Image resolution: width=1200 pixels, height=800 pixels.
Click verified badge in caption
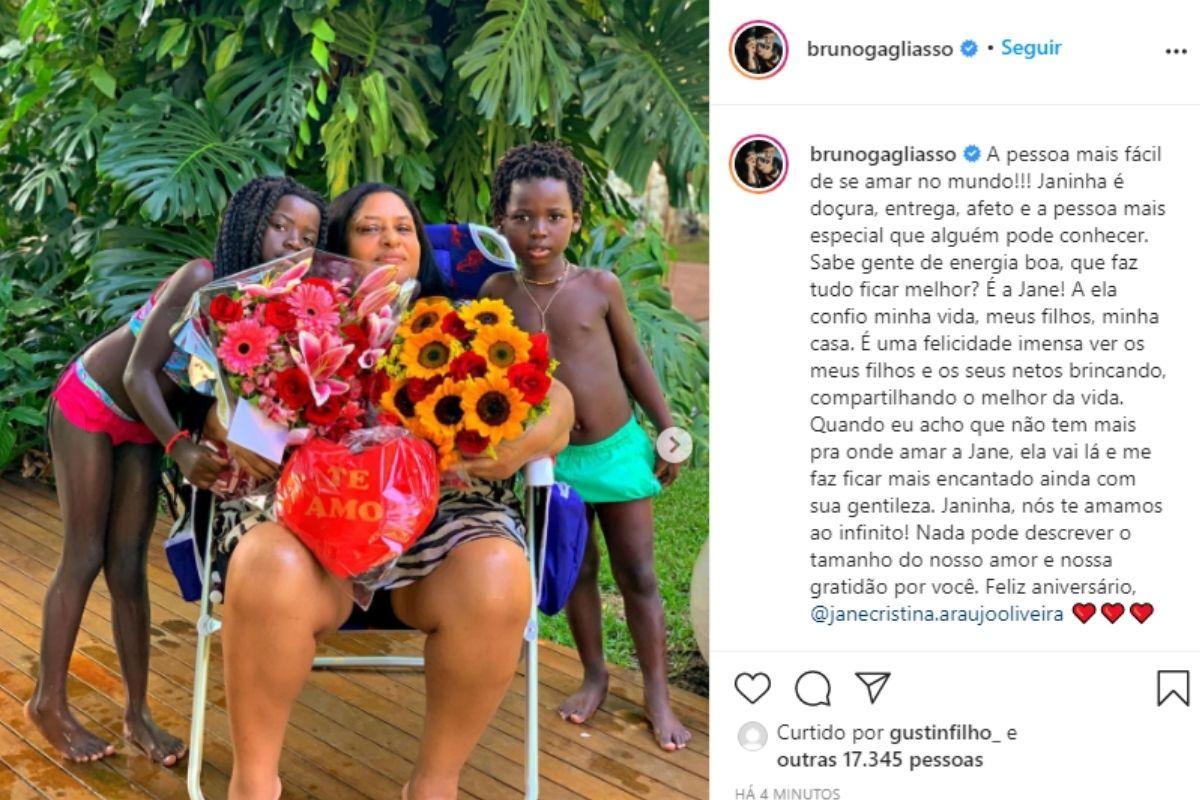[971, 154]
